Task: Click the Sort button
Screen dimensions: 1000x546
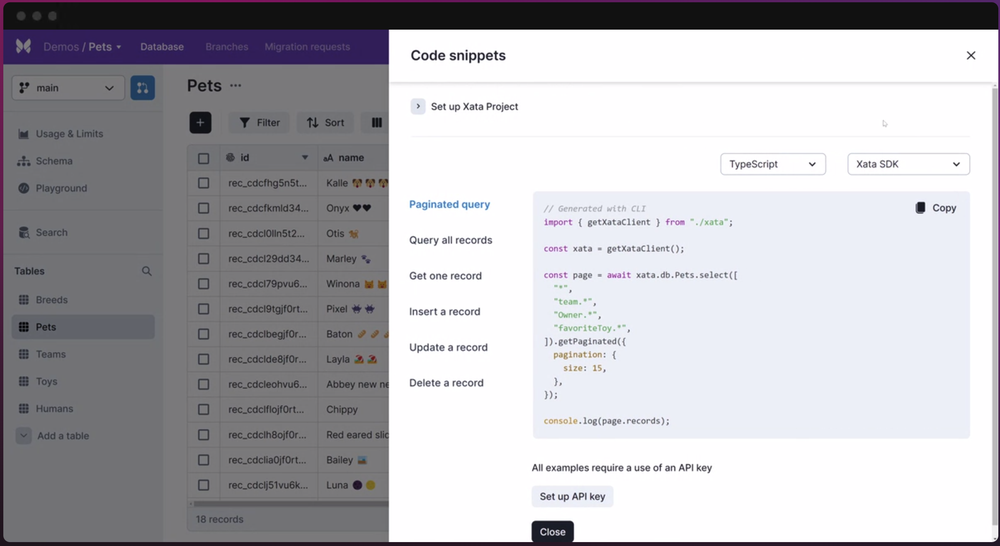Action: click(x=325, y=122)
